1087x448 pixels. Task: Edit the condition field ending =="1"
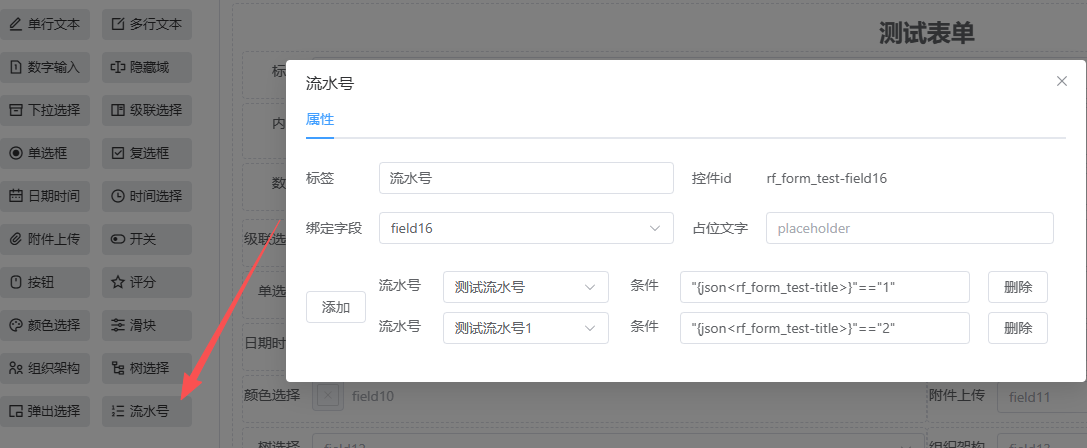[825, 287]
